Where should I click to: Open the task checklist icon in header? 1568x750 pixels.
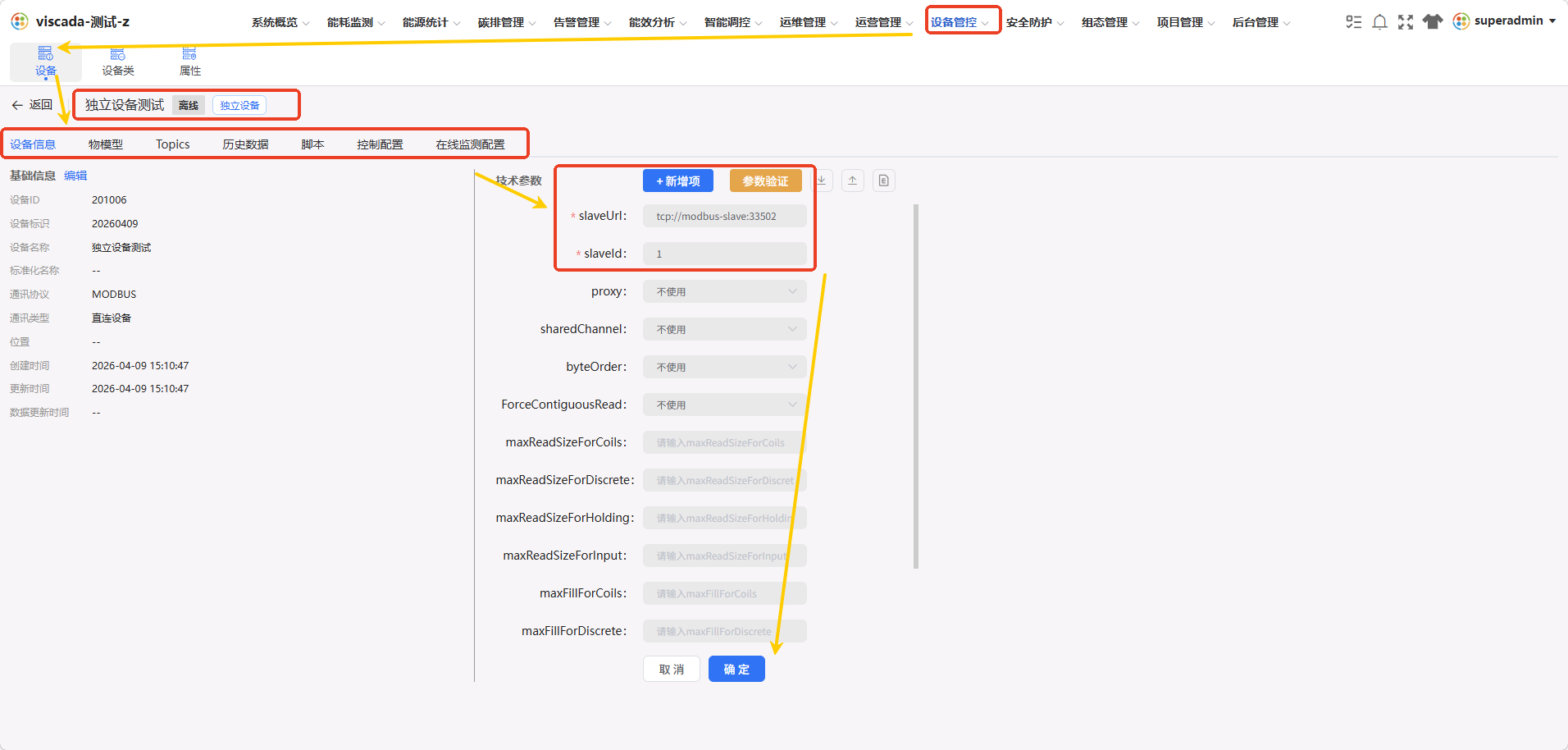pyautogui.click(x=1353, y=21)
